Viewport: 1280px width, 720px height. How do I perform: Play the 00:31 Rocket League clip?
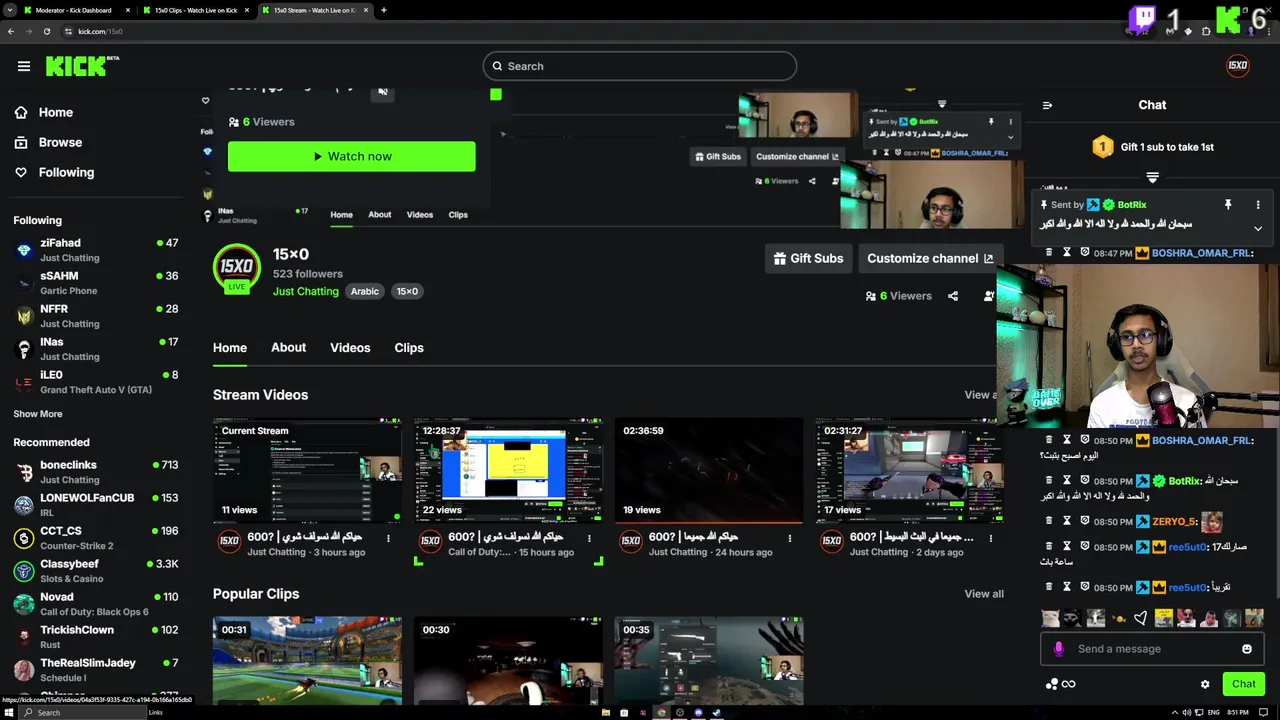click(x=307, y=661)
